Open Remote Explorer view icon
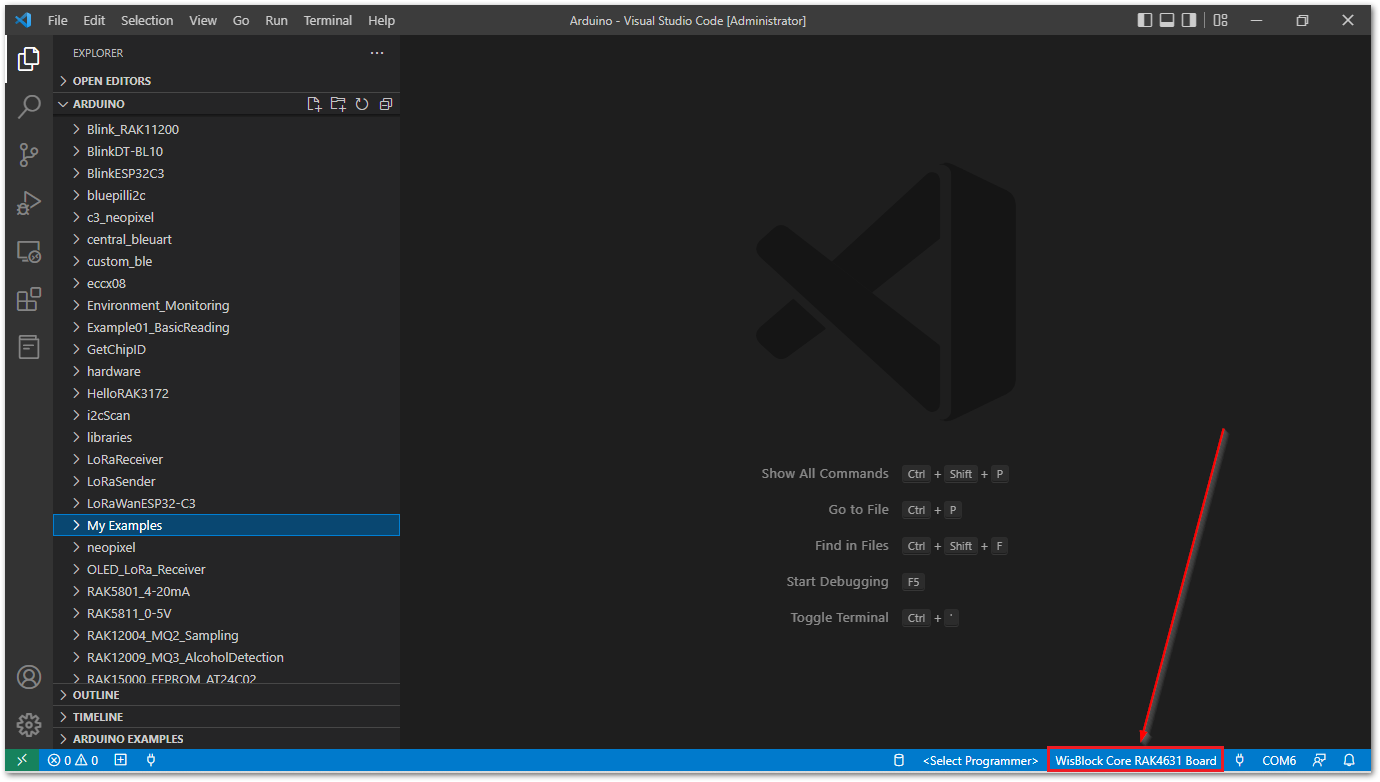 (29, 251)
